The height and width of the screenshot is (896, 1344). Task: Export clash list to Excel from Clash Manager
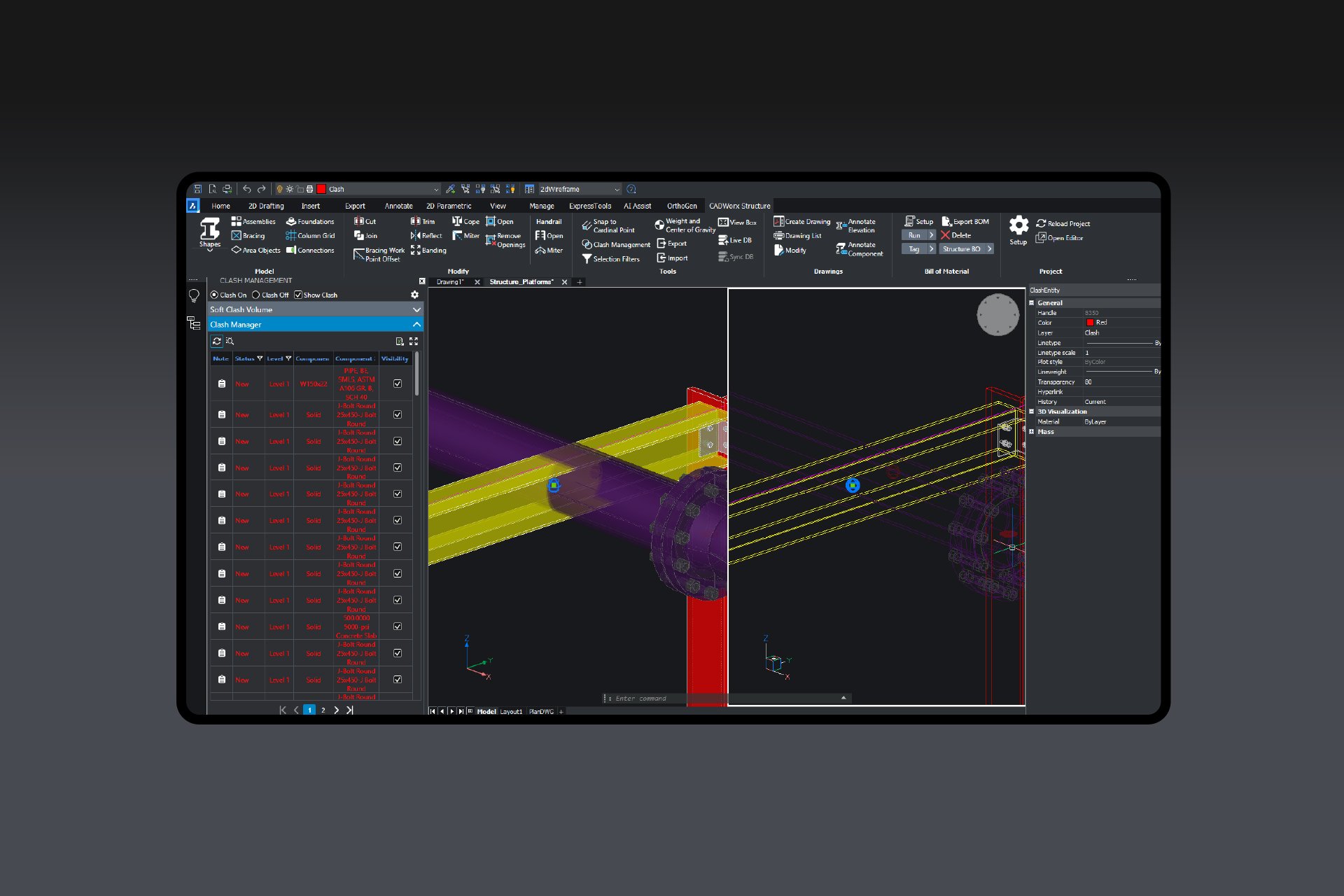point(400,342)
